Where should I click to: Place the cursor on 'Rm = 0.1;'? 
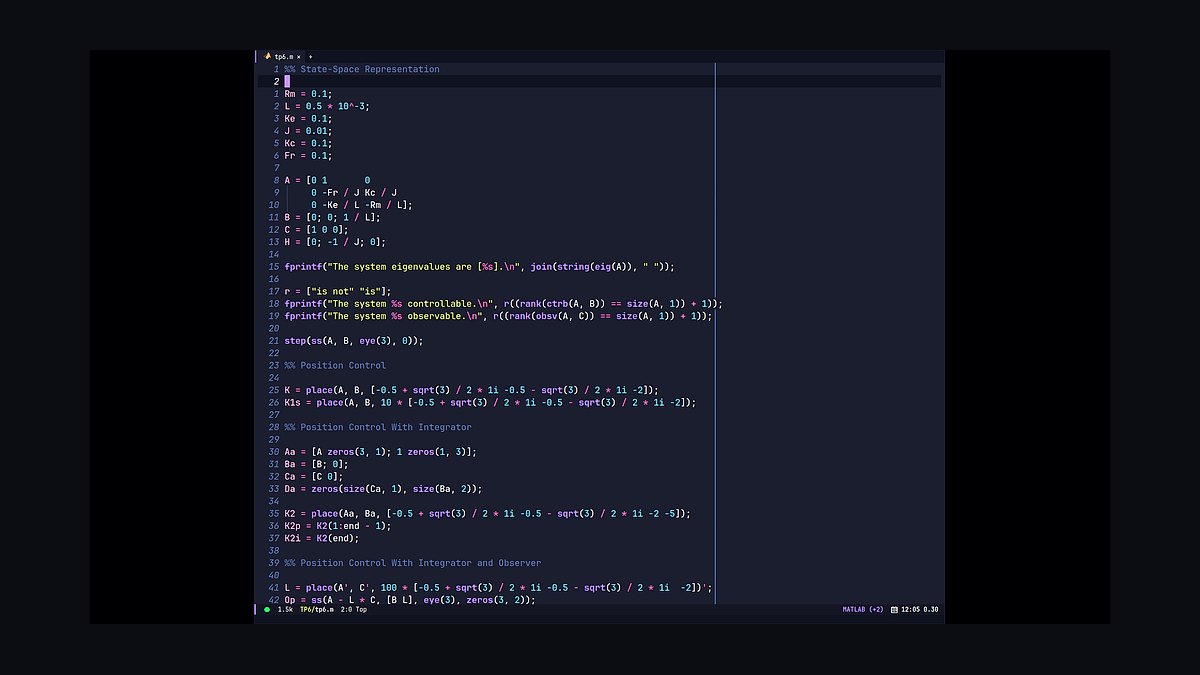tap(308, 94)
